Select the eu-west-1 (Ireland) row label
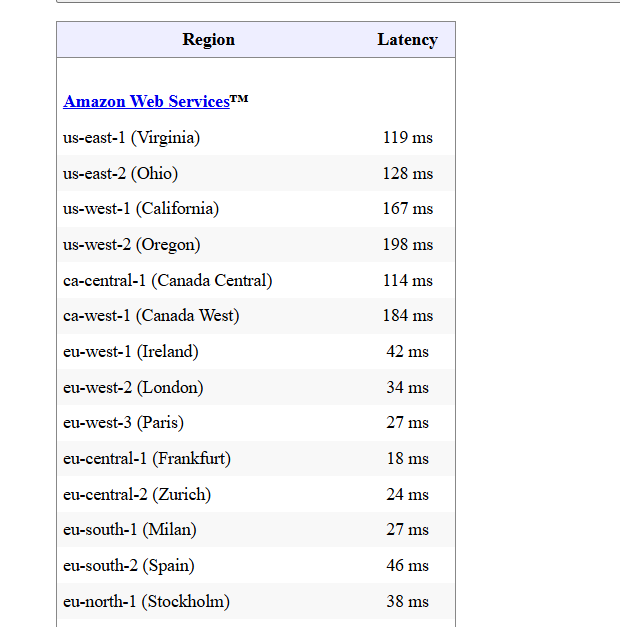The image size is (620, 627). (131, 352)
